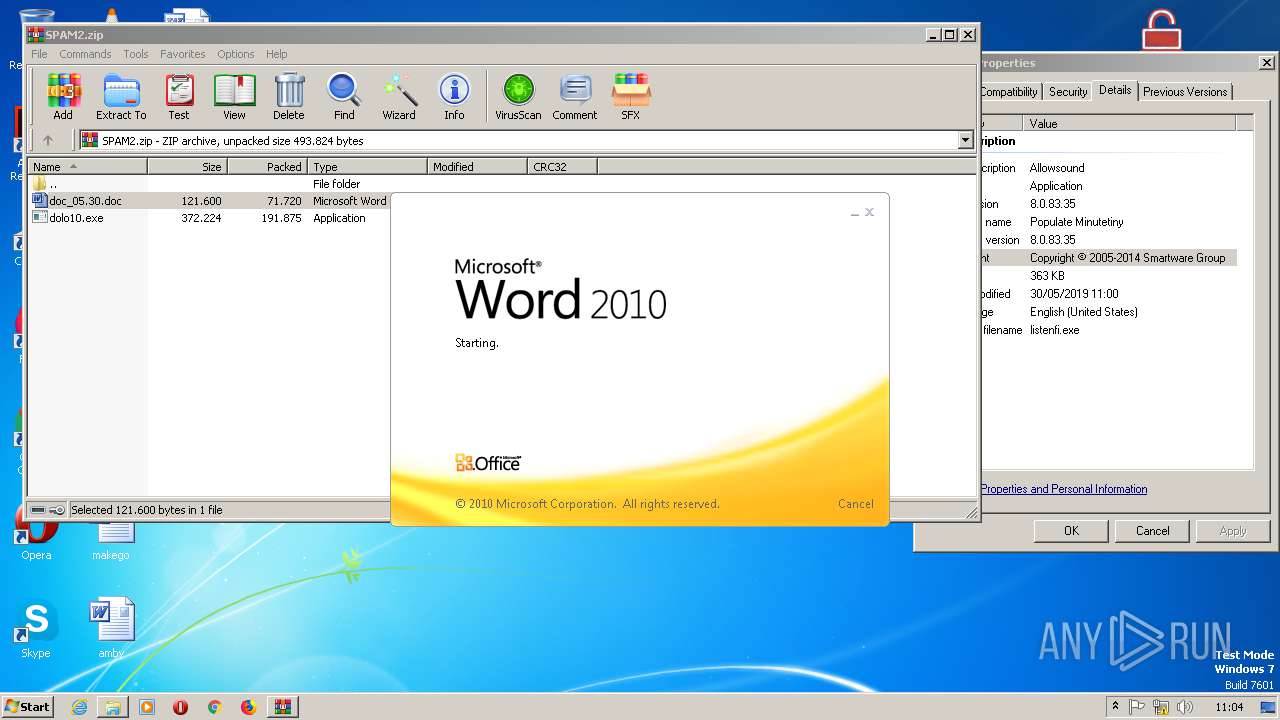1280x720 pixels.
Task: Select the listenfi.exe filename value
Action: 1055,330
